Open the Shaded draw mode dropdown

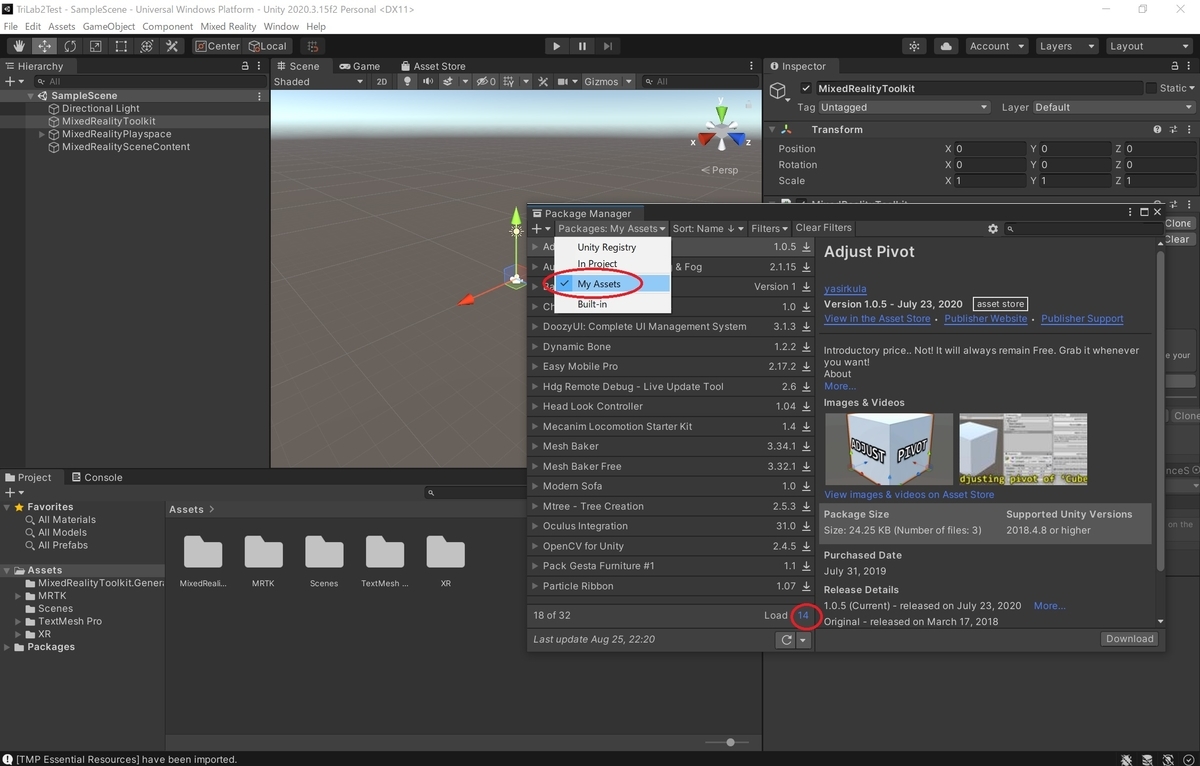318,82
